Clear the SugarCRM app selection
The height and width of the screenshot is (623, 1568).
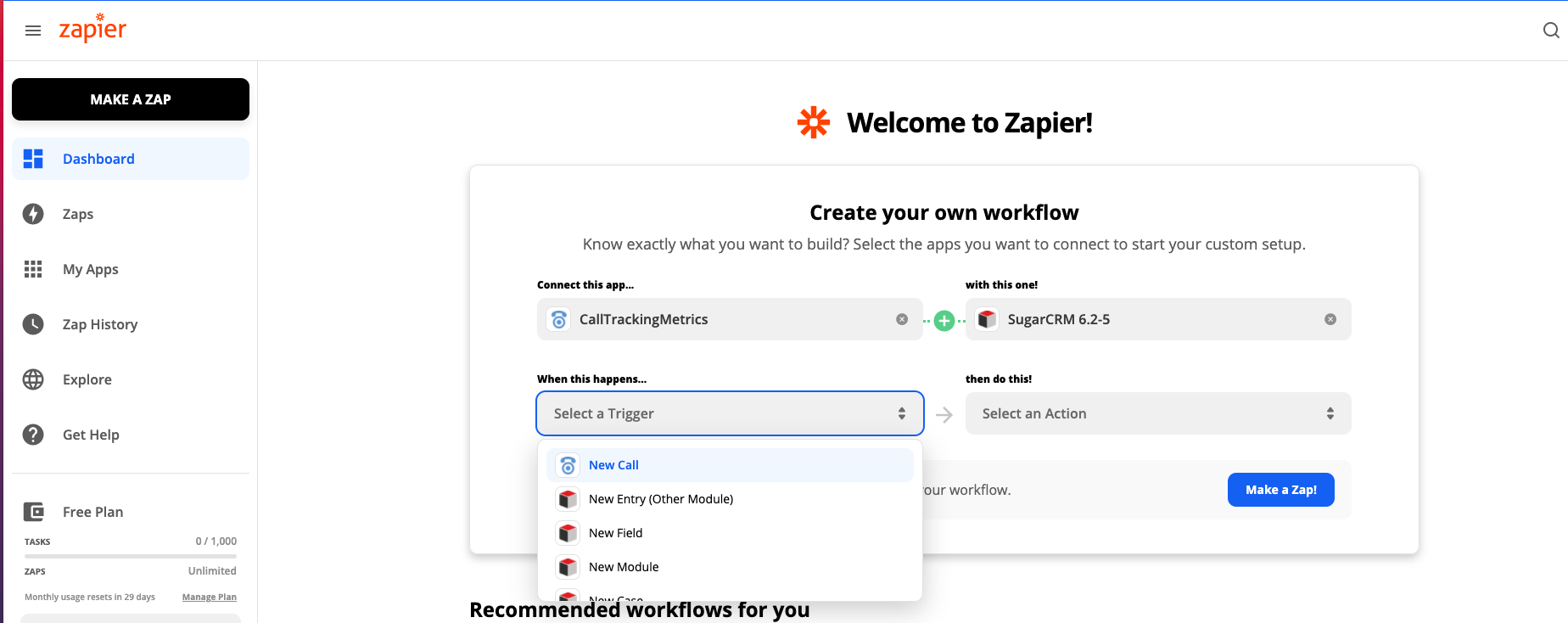pos(1330,319)
